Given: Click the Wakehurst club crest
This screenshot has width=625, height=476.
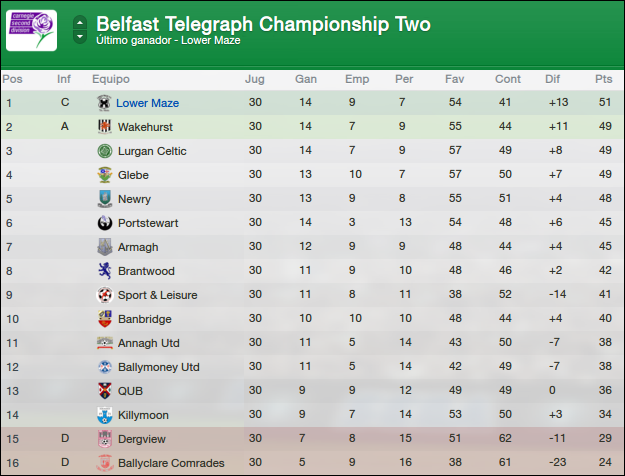Looking at the screenshot, I should (104, 126).
